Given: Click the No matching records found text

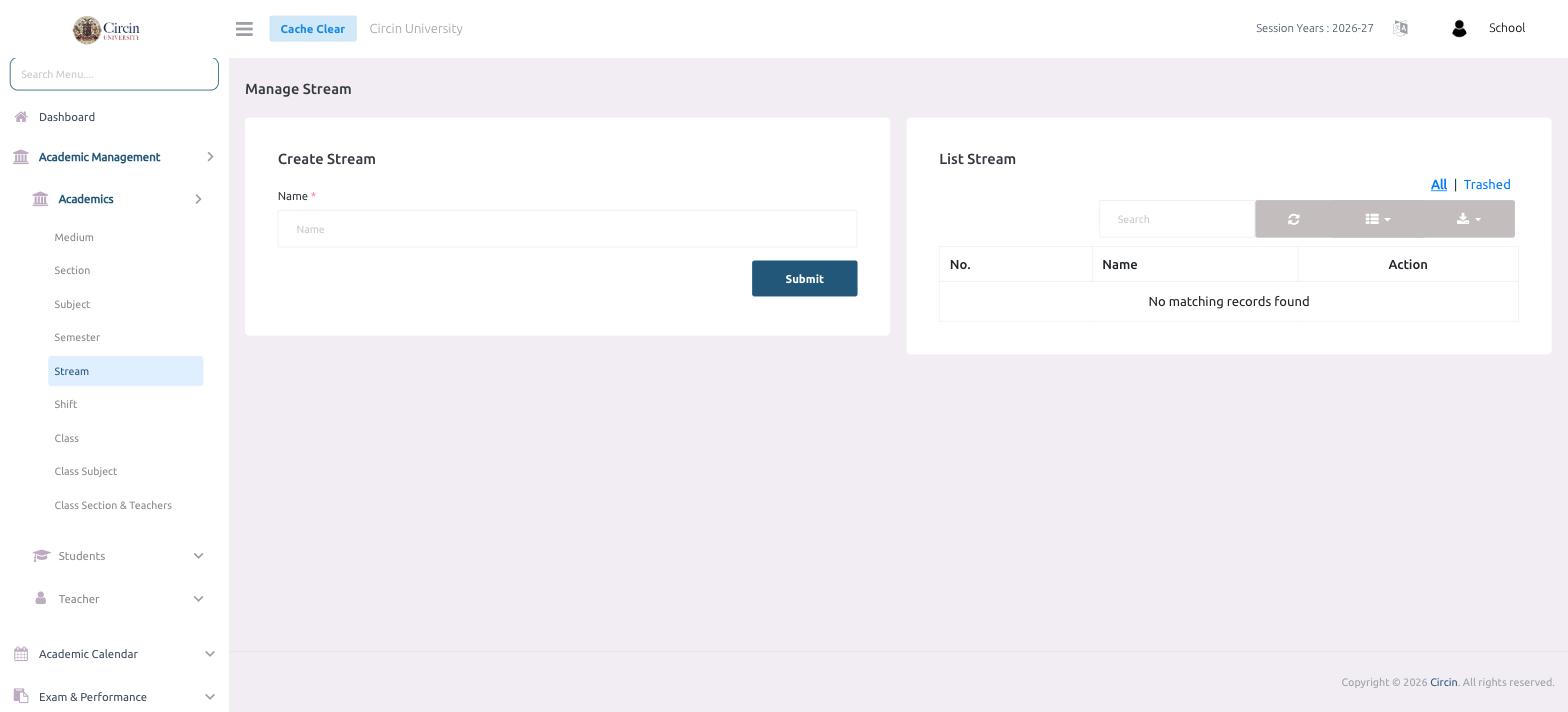Looking at the screenshot, I should click(x=1229, y=302).
